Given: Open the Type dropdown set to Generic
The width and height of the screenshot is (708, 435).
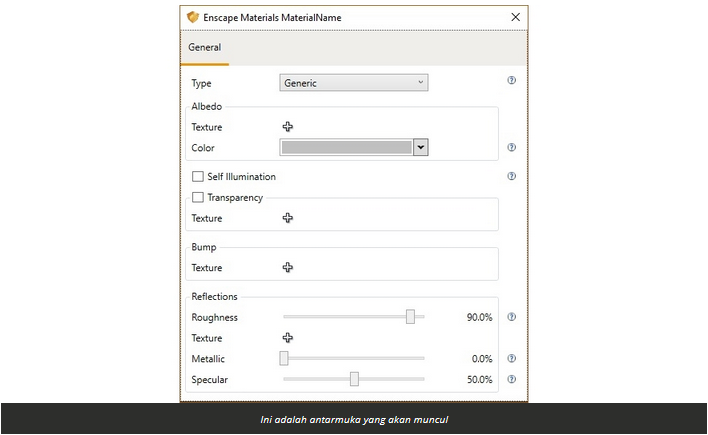Looking at the screenshot, I should 354,83.
